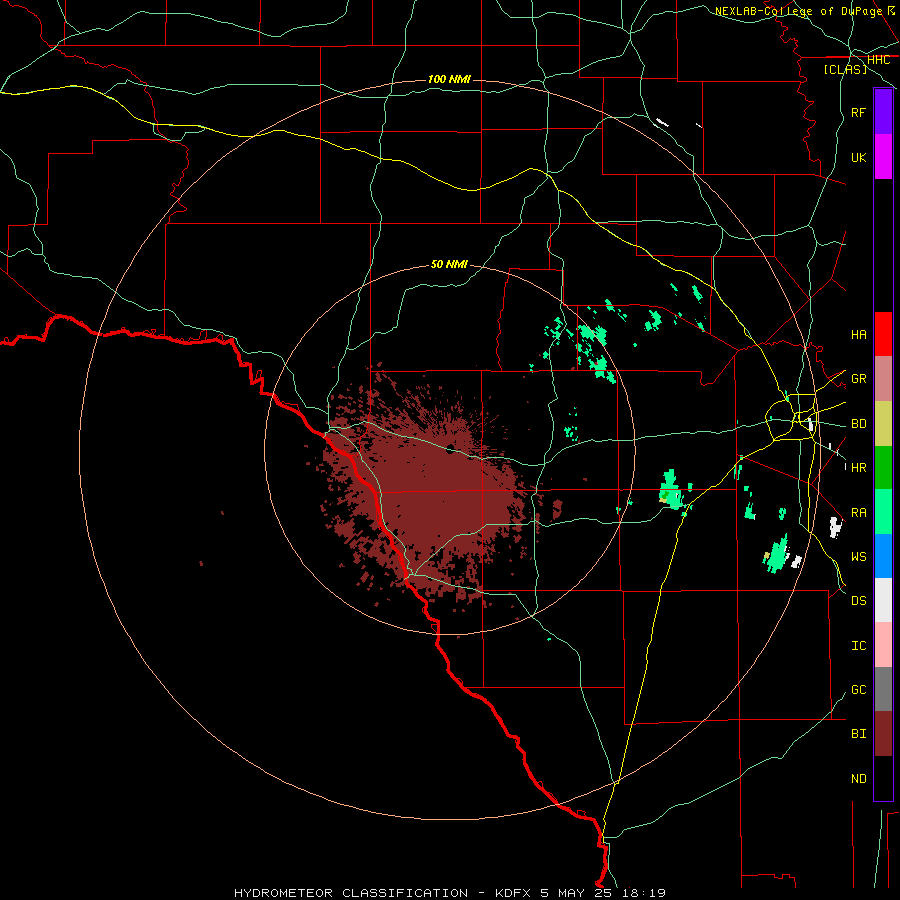Click the BI legend label
Viewport: 900px width, 900px height.
point(858,734)
